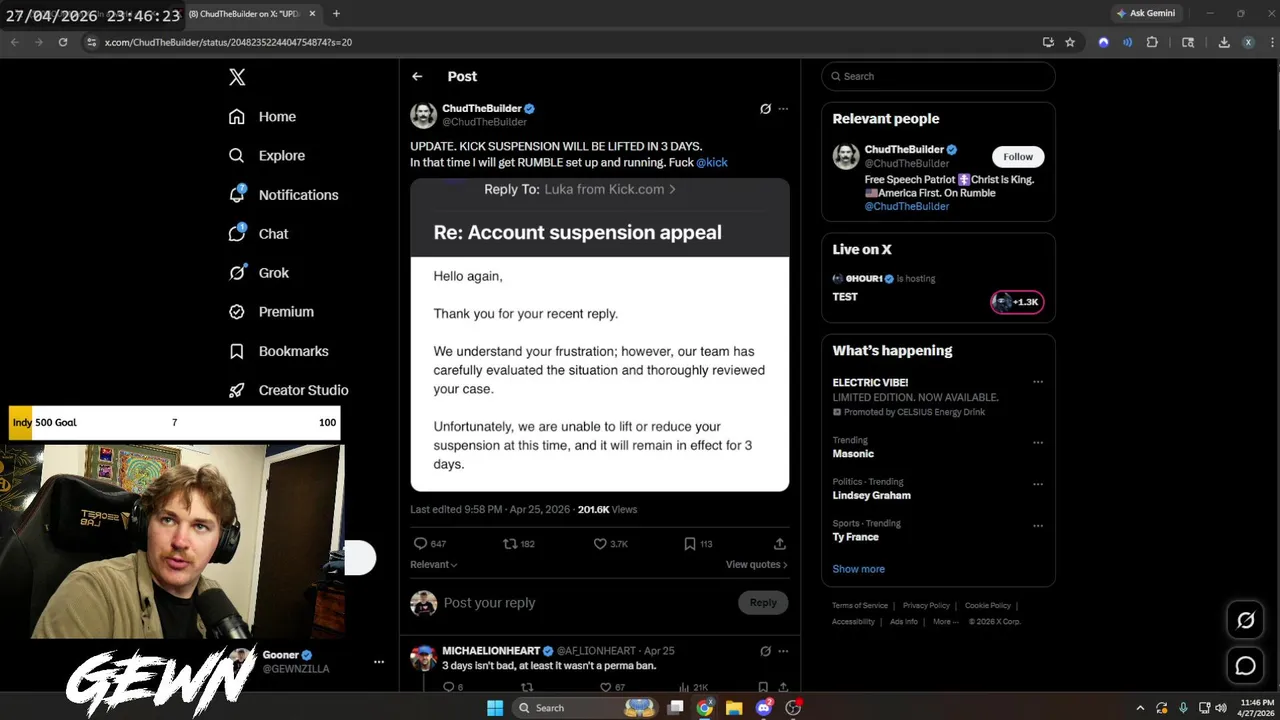Open the Ads info footer link
The image size is (1280, 720).
pos(904,621)
